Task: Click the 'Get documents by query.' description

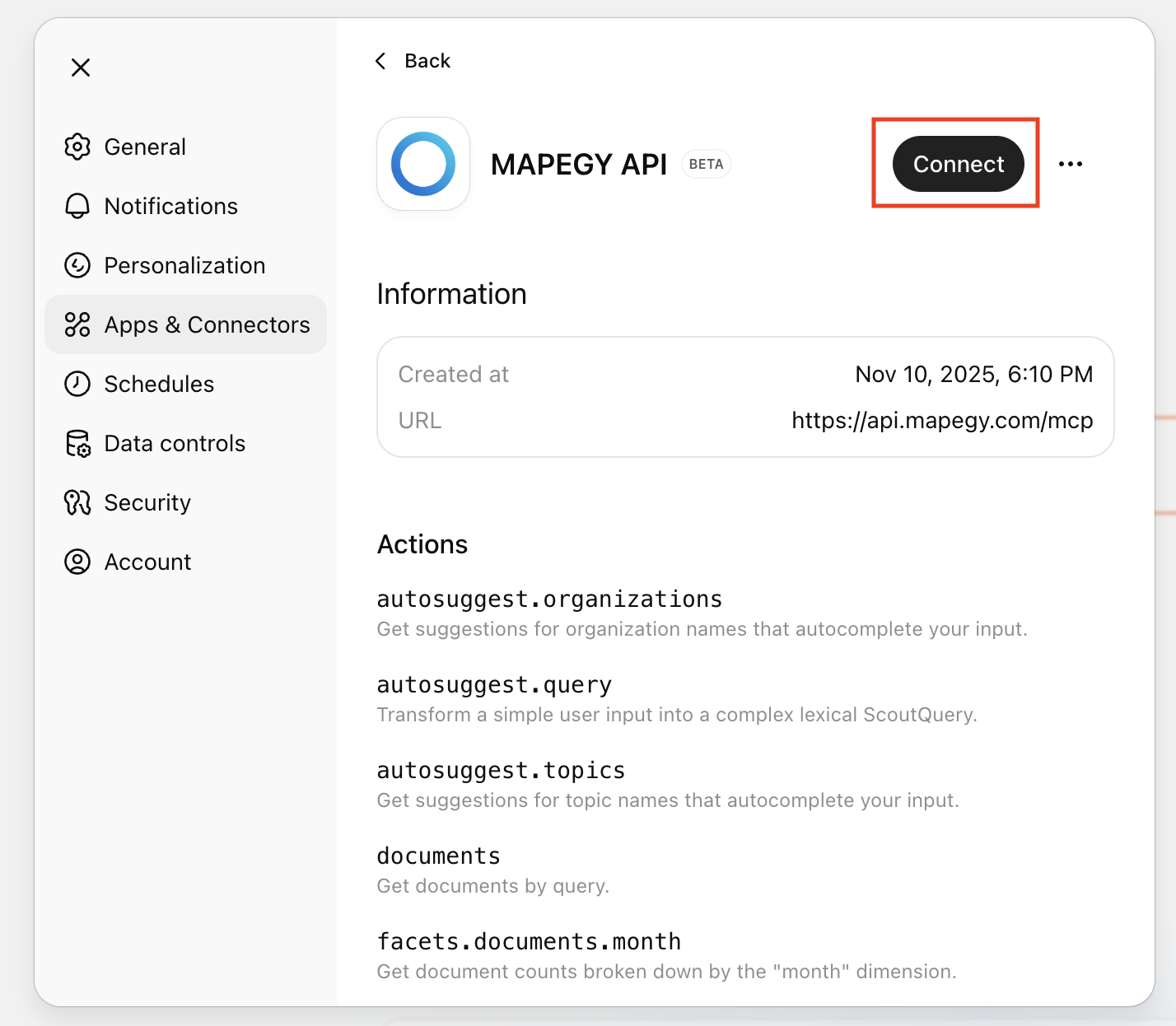Action: pos(493,886)
